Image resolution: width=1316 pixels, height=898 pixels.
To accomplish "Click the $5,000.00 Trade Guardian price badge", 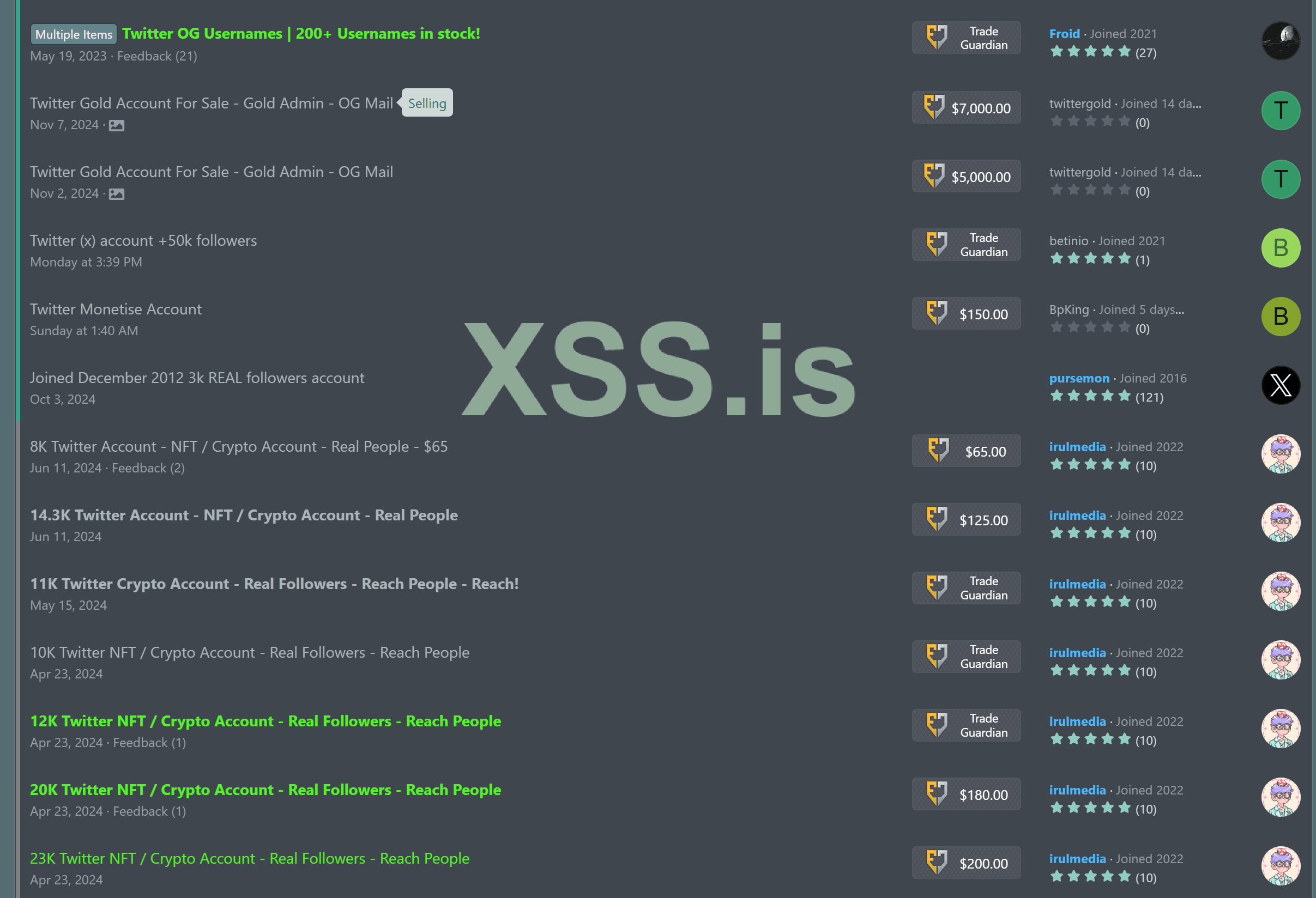I will coord(966,177).
